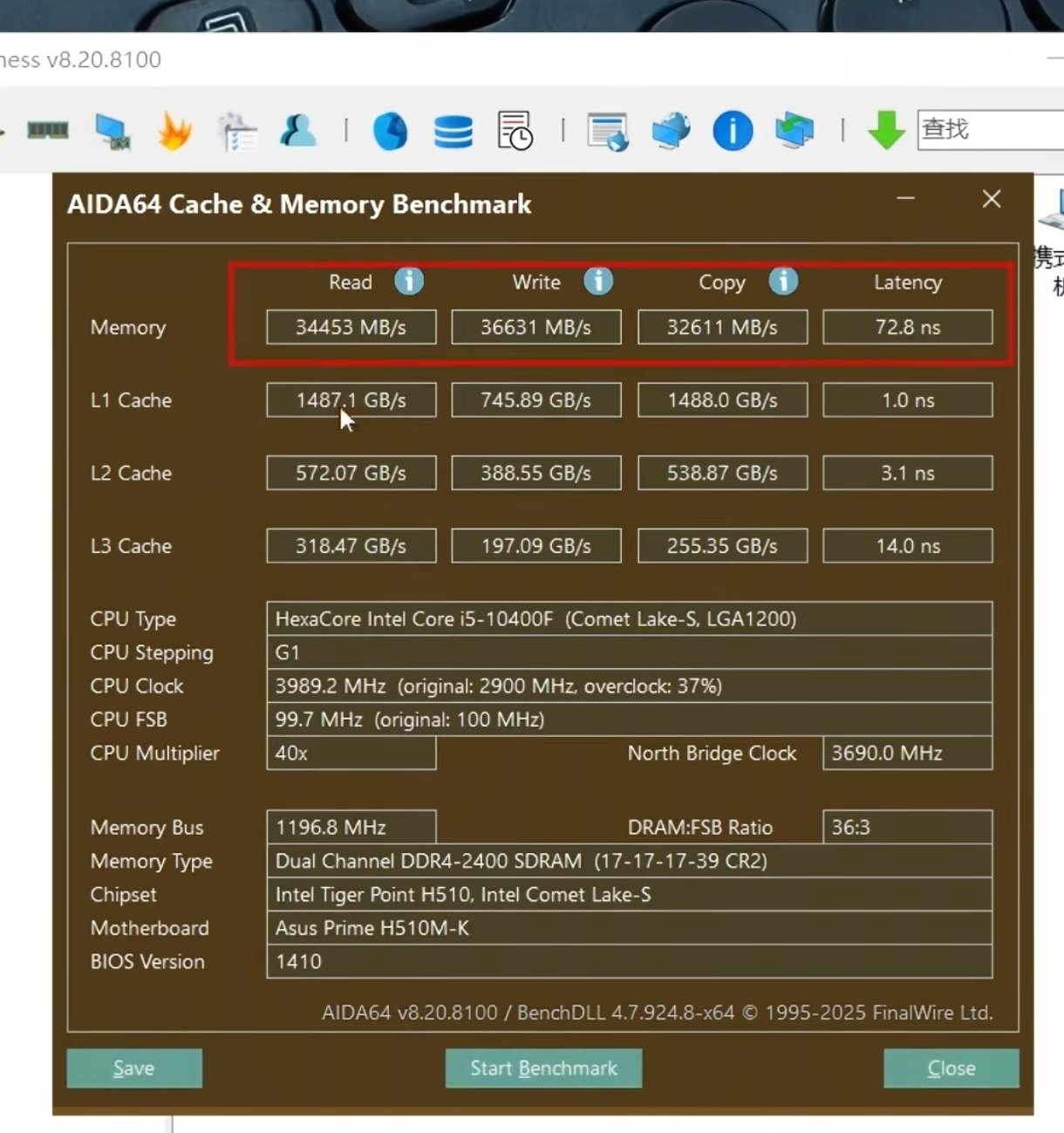This screenshot has width=1064, height=1133.
Task: Minimize the benchmark dialog
Action: 906,199
